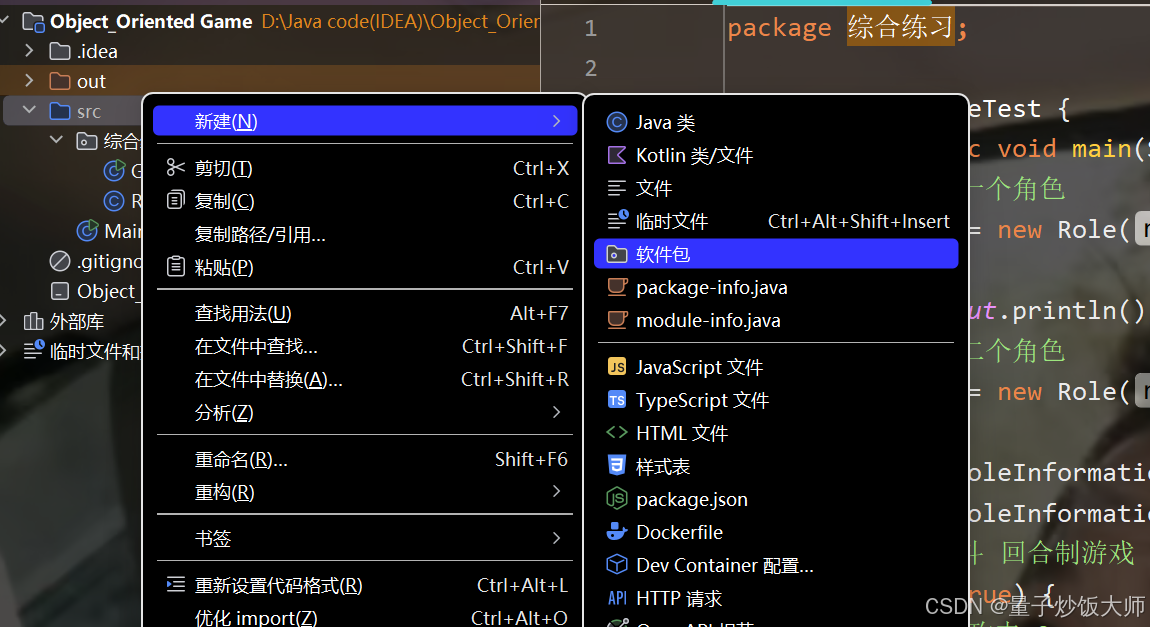Screen dimensions: 1150x627
Task: Create a JavaScript 文件
Action: point(776,367)
